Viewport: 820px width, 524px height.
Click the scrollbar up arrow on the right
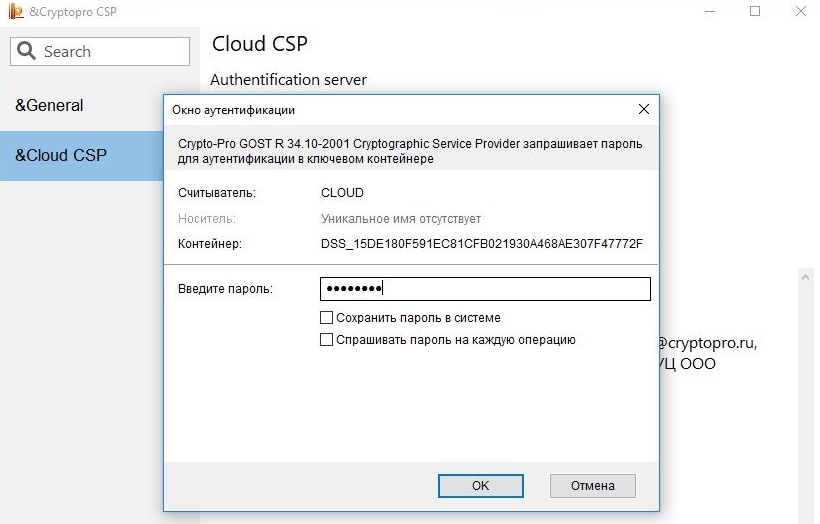pos(805,278)
